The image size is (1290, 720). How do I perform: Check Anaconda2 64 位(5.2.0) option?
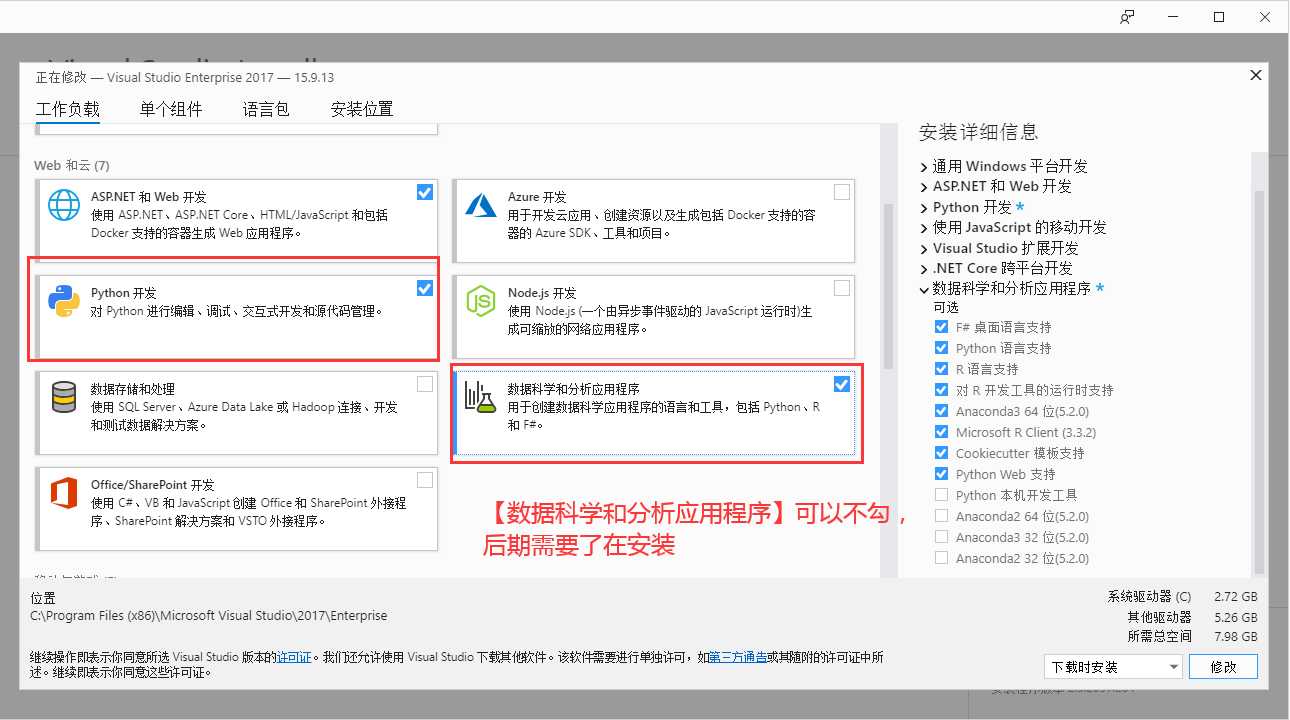tap(941, 516)
